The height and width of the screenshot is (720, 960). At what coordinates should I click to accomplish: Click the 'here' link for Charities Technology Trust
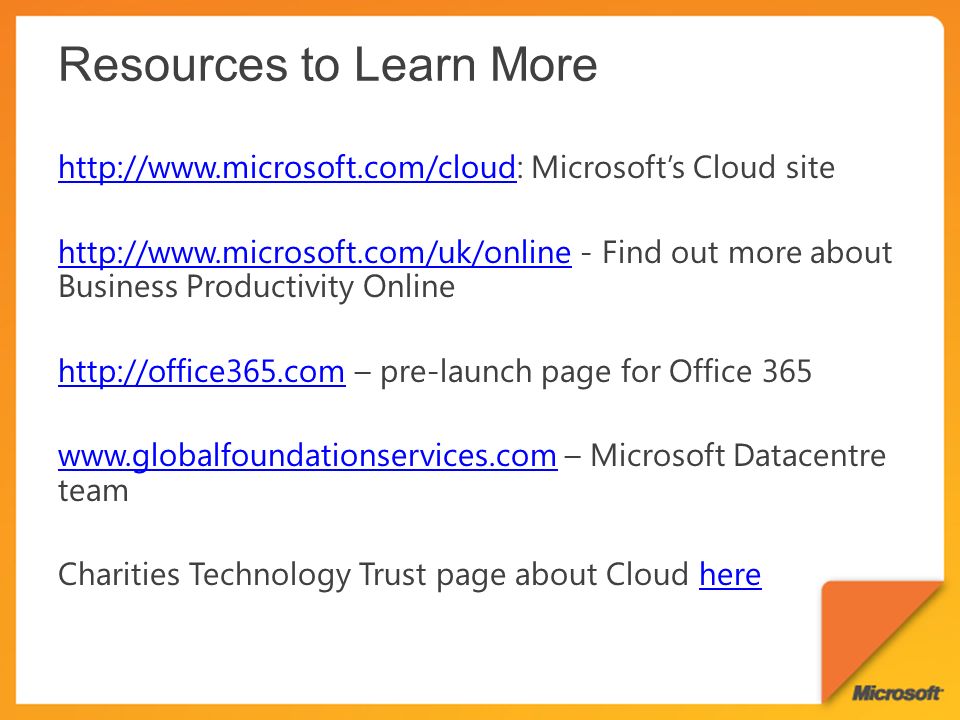click(x=730, y=574)
